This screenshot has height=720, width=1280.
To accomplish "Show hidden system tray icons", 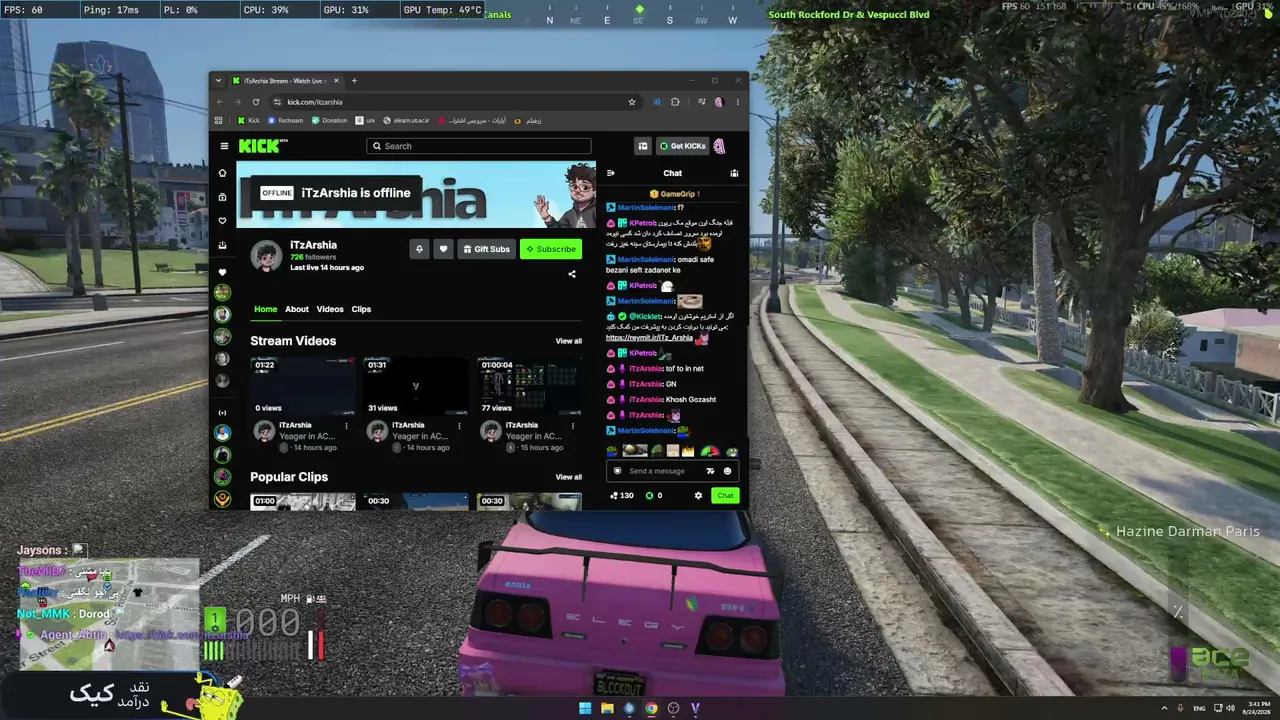I will [1164, 708].
